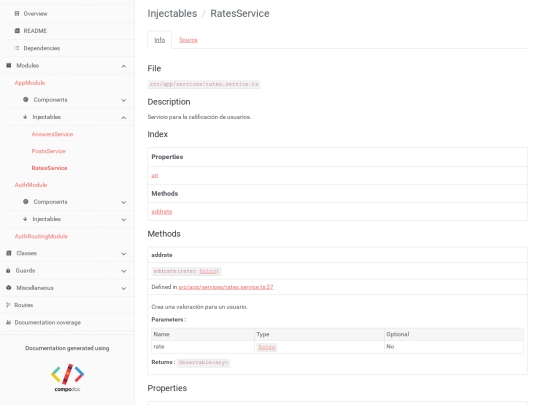Click the compodoc logo
The image size is (540, 405).
(x=68, y=377)
